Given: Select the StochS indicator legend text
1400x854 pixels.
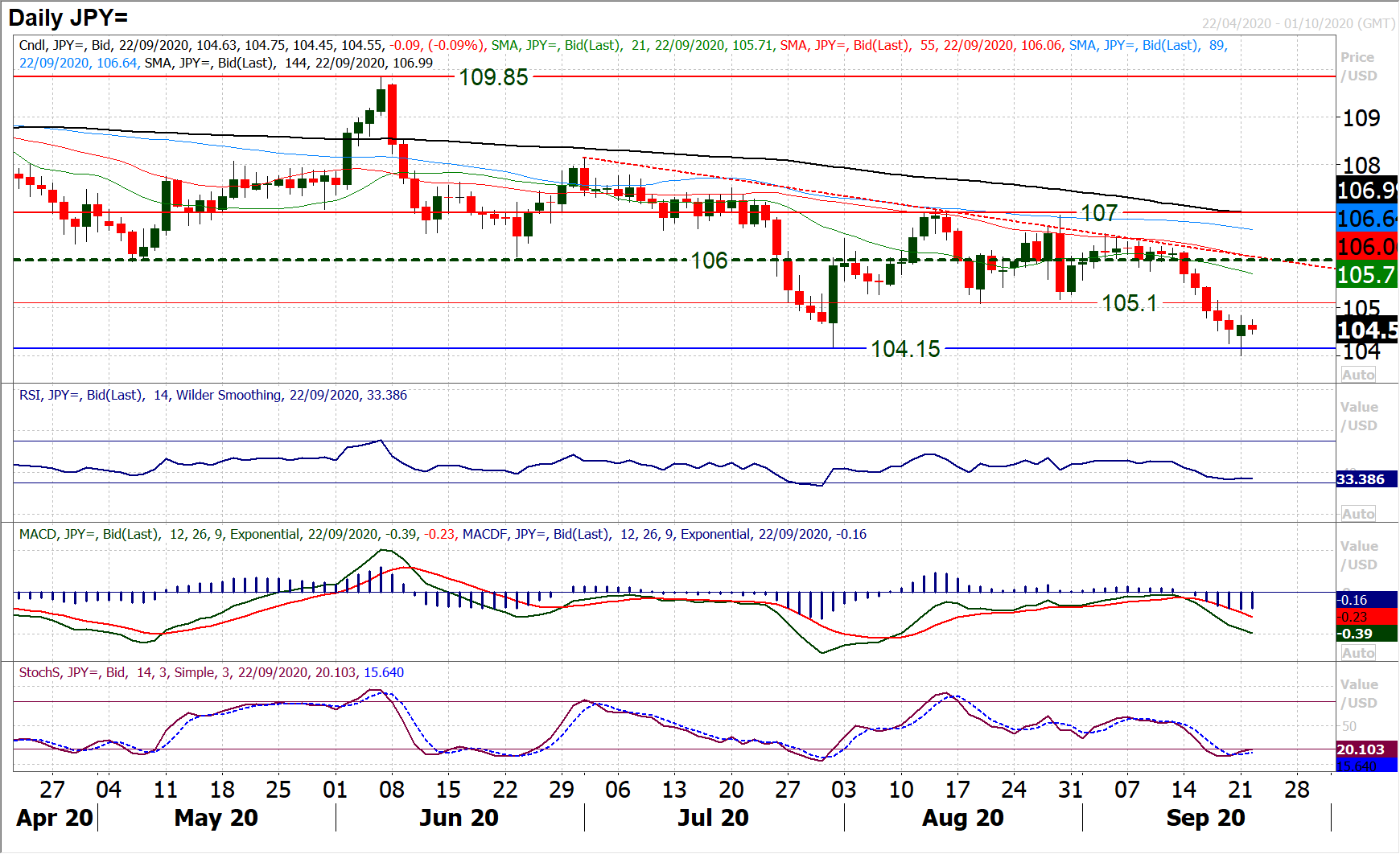Looking at the screenshot, I should 211,672.
